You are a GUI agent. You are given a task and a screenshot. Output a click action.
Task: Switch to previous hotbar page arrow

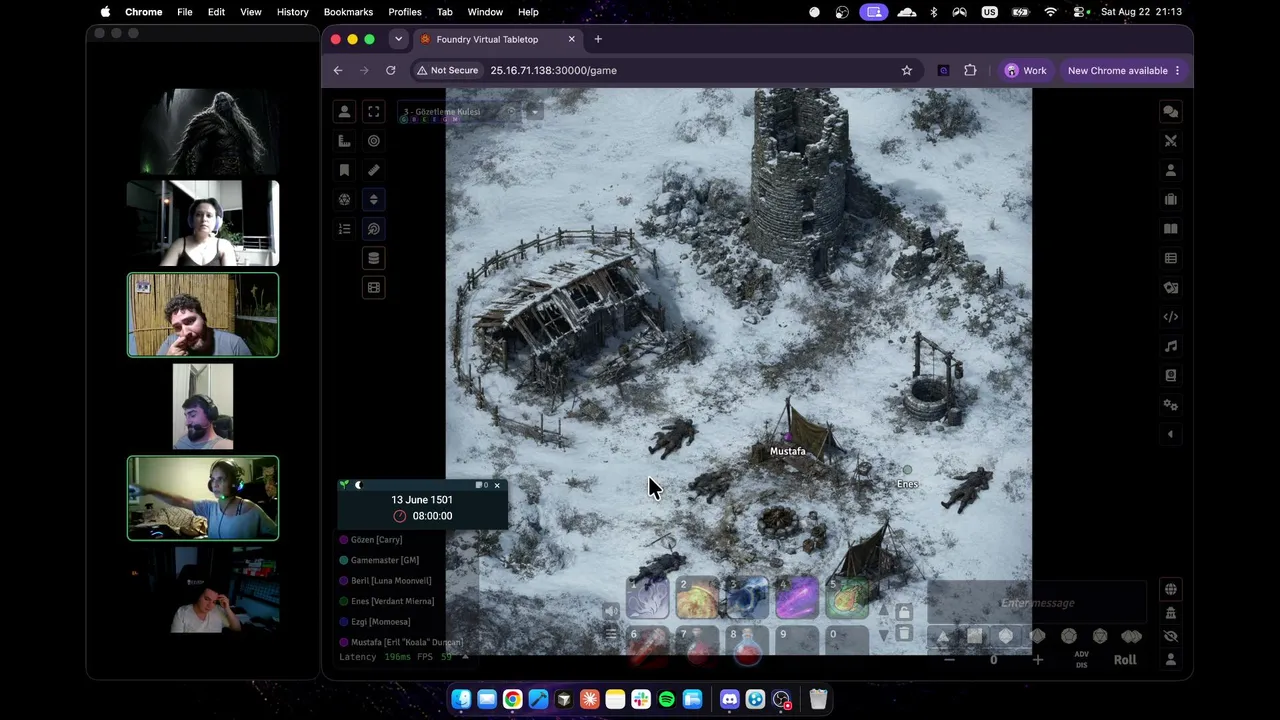pos(883,612)
